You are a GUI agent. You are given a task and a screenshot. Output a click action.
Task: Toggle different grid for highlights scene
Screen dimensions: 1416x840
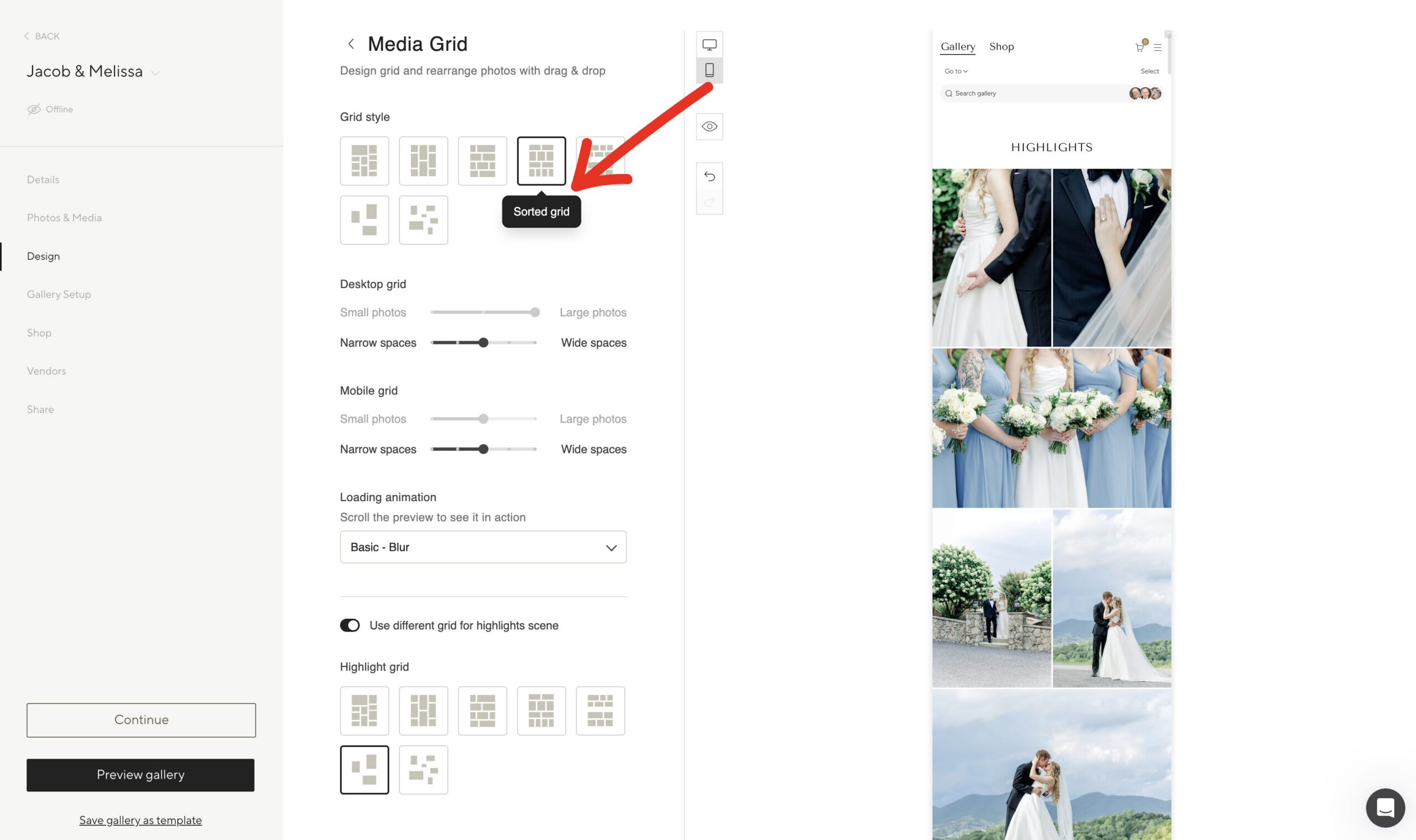(x=350, y=625)
